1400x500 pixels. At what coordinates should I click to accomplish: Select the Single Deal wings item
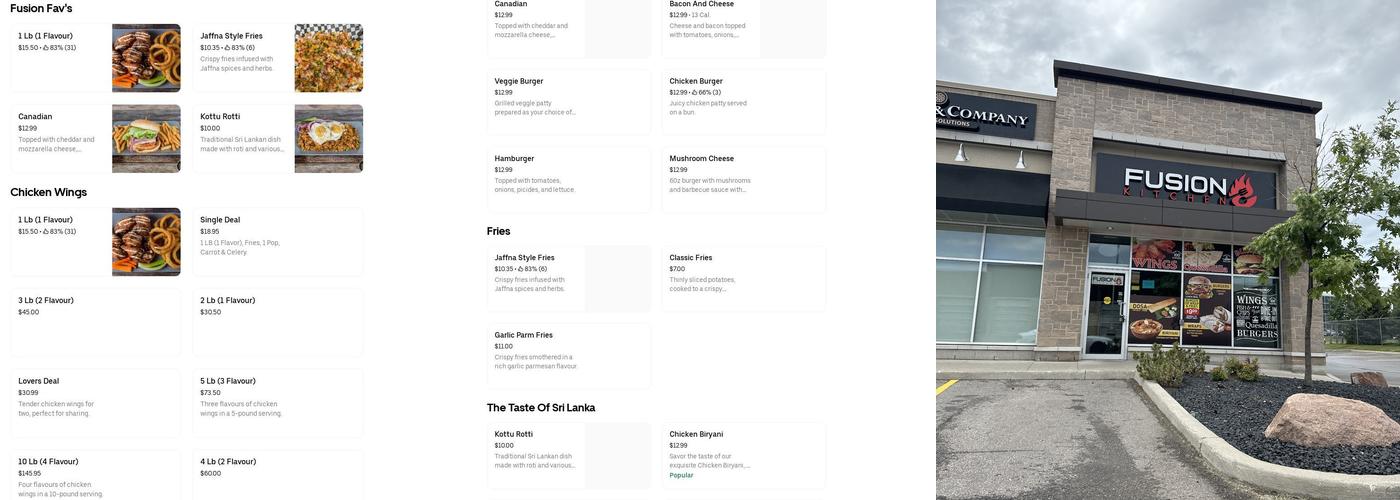277,242
